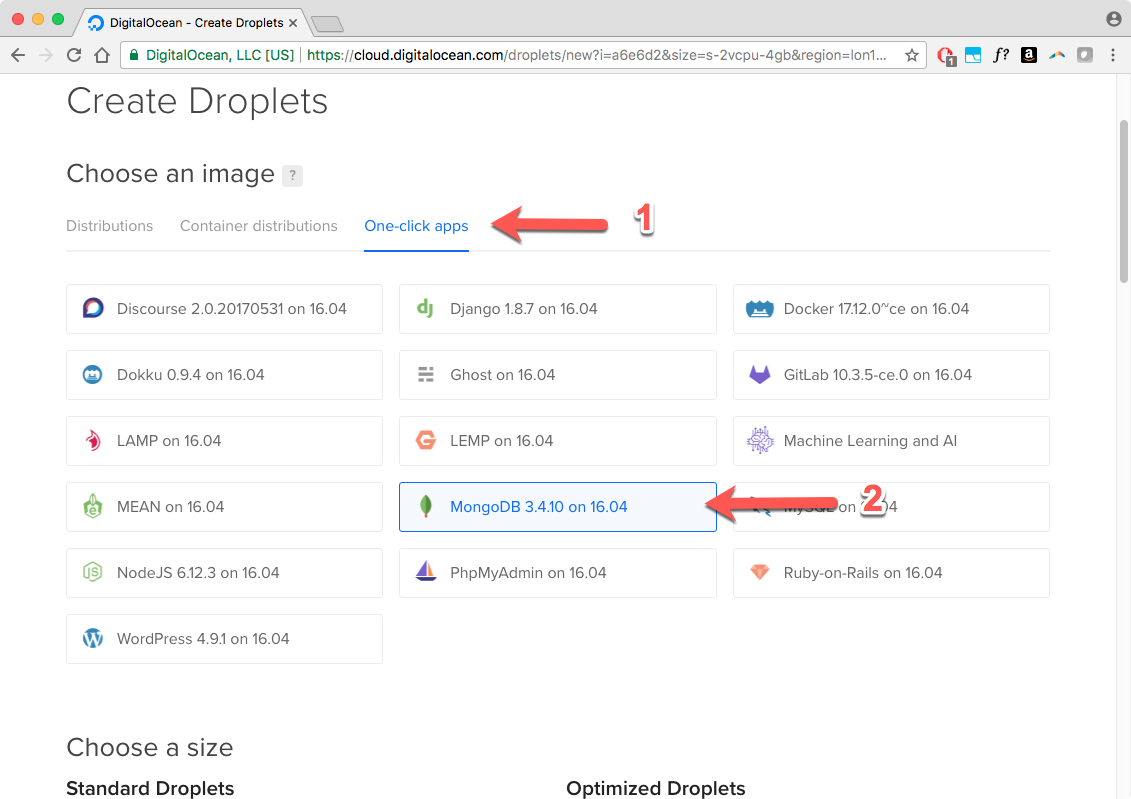Reload the page with the refresh icon

(74, 55)
